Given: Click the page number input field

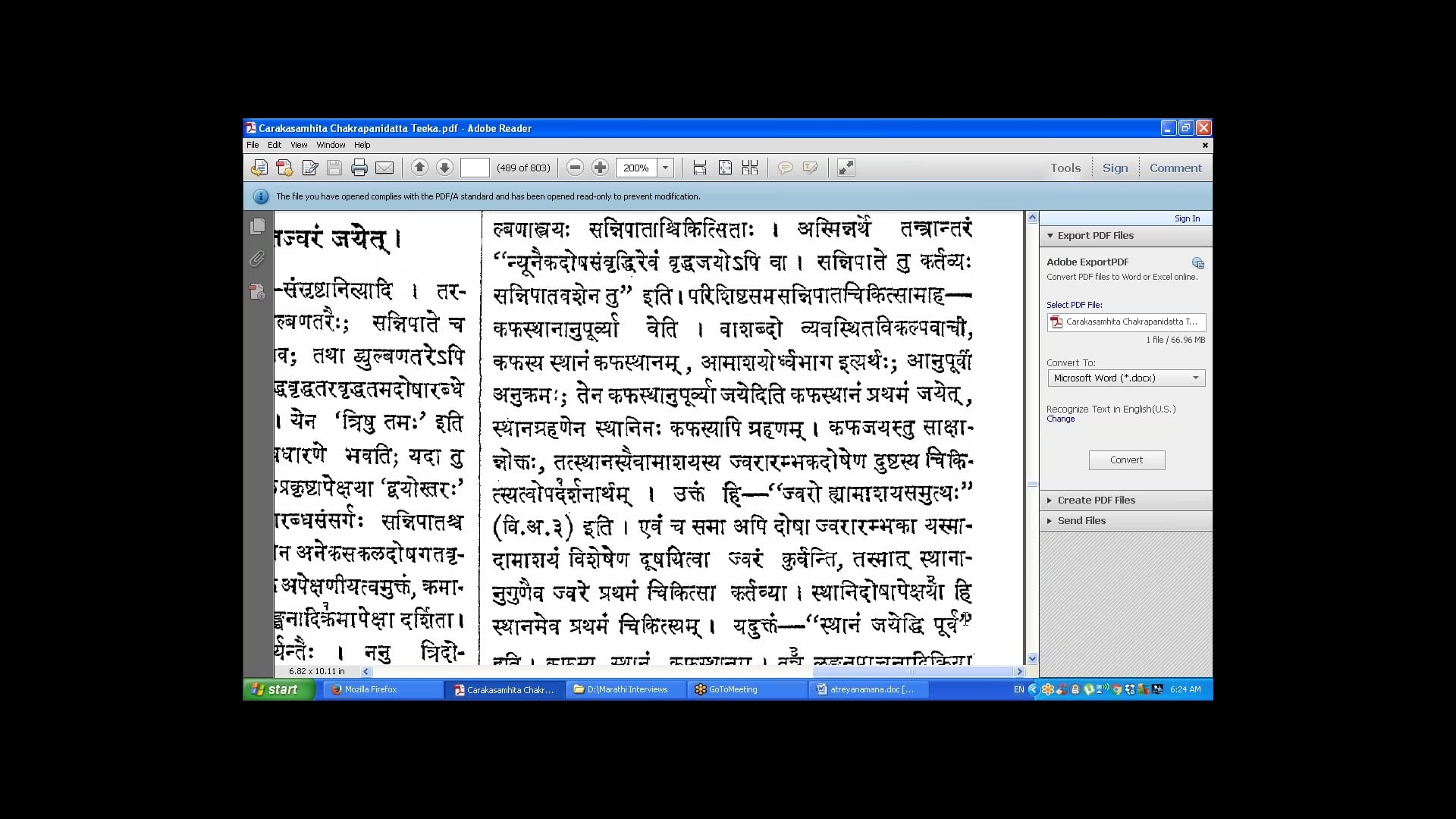Looking at the screenshot, I should tap(475, 168).
